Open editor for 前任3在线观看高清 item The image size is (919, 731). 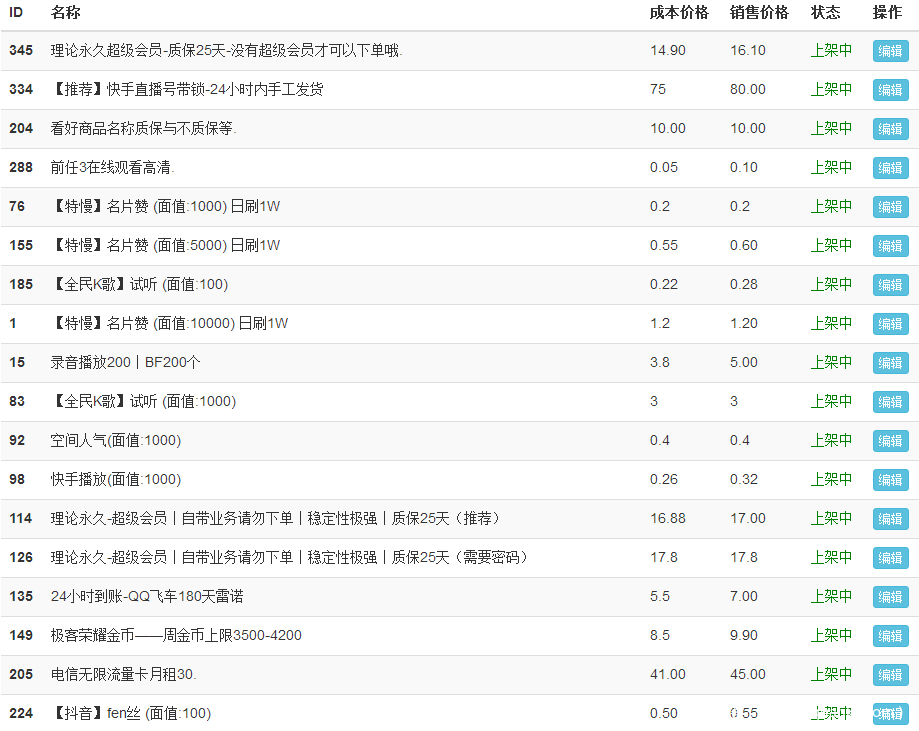click(890, 168)
